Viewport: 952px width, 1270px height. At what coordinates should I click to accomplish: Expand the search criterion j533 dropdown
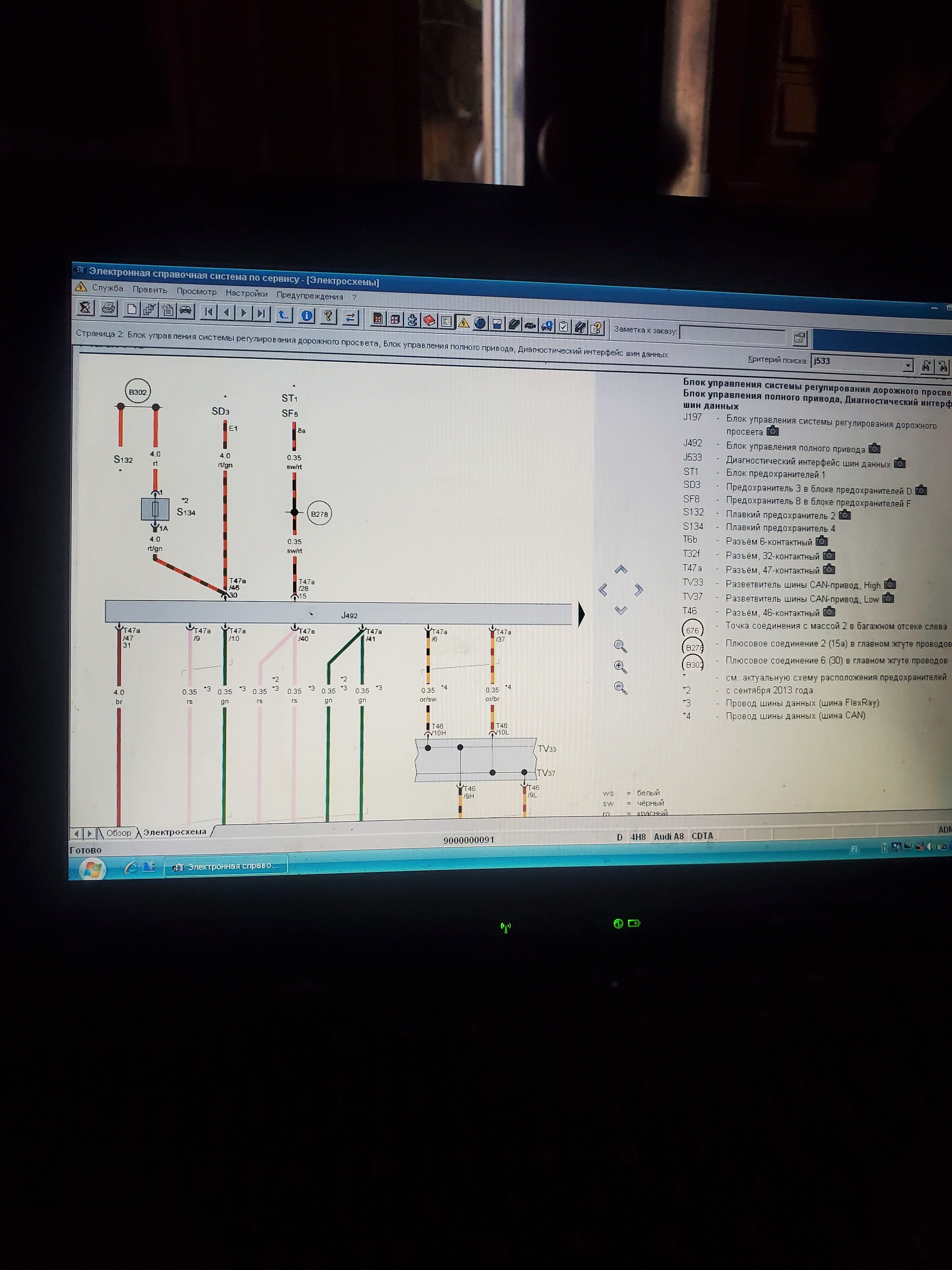click(x=908, y=365)
